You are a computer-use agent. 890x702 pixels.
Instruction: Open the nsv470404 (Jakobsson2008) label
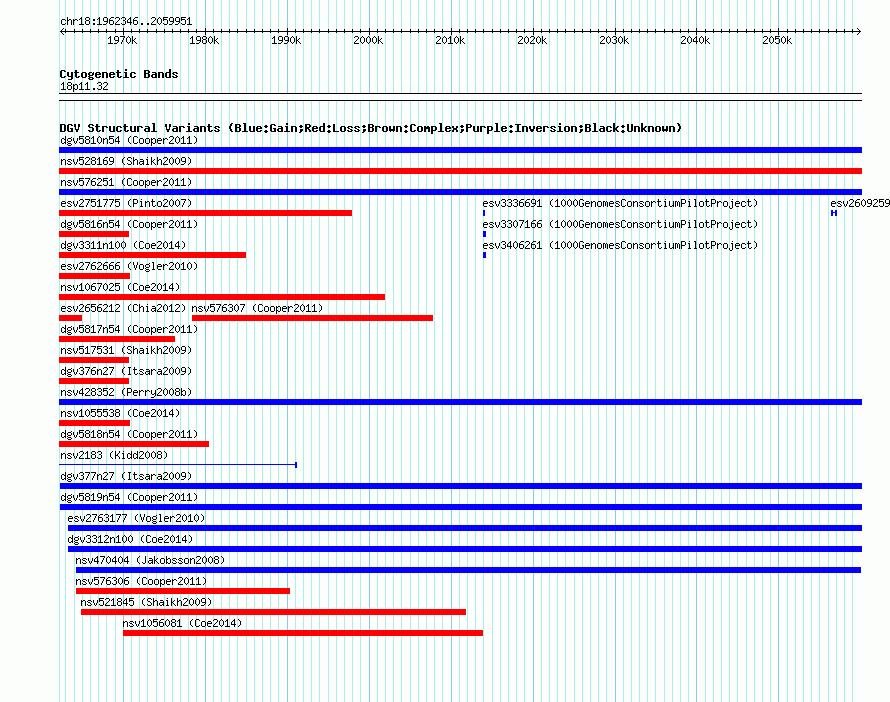point(150,560)
